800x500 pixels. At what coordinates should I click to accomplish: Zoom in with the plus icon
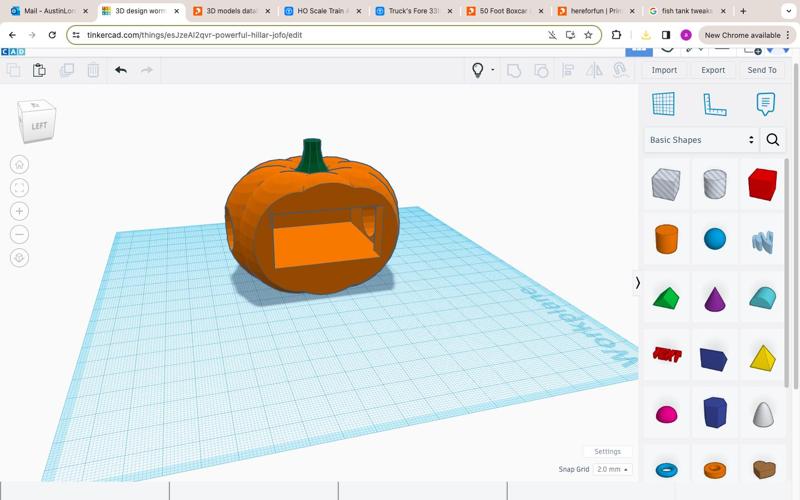[19, 211]
